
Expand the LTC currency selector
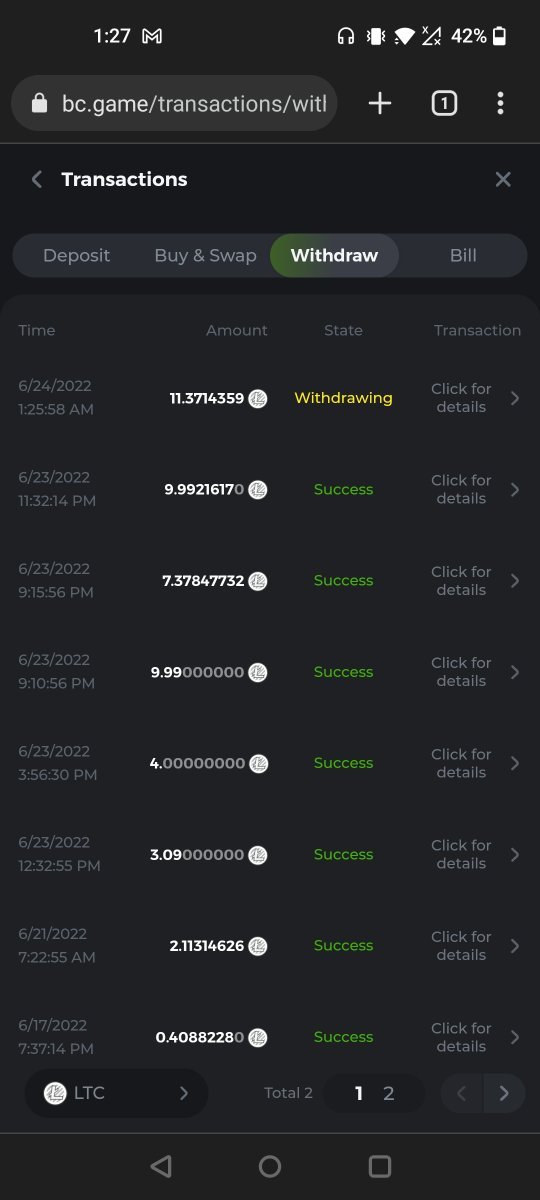(x=116, y=1093)
